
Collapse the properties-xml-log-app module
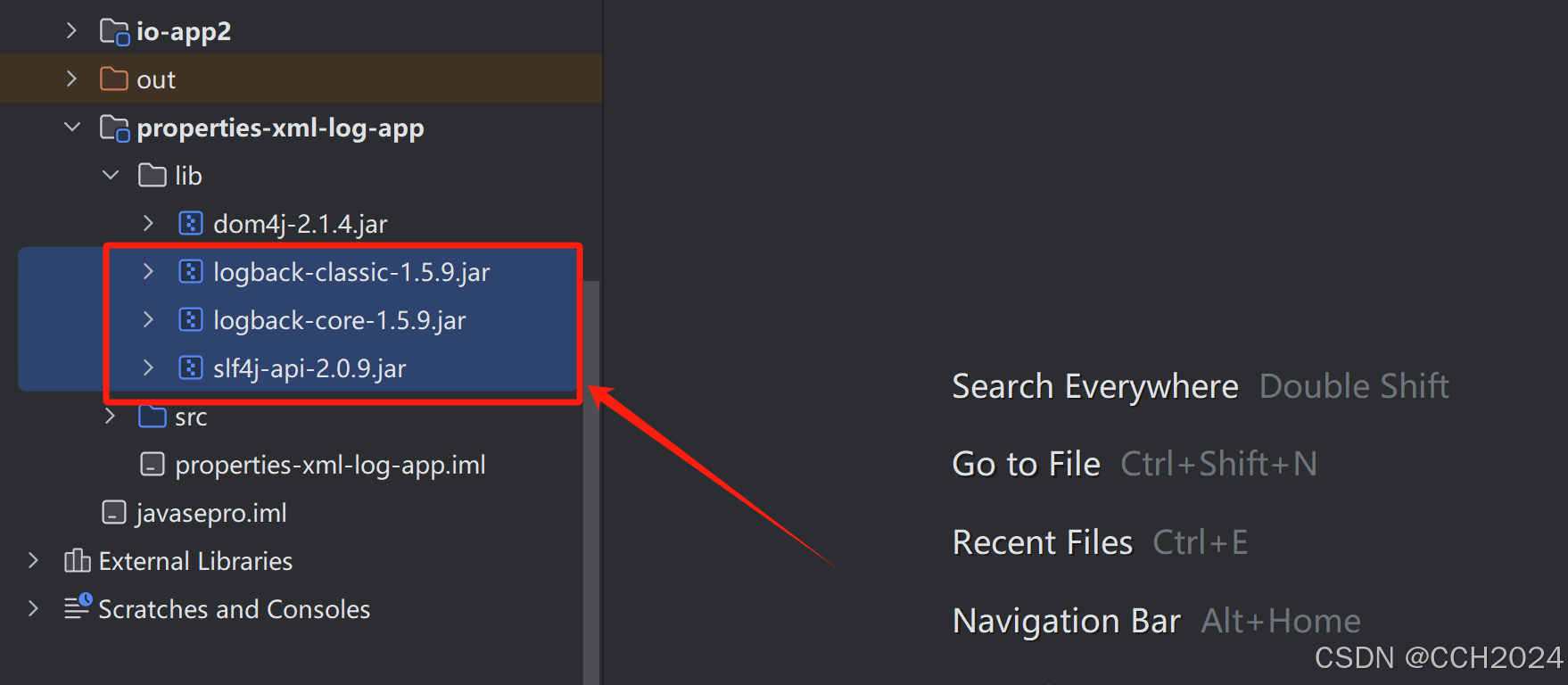72,127
